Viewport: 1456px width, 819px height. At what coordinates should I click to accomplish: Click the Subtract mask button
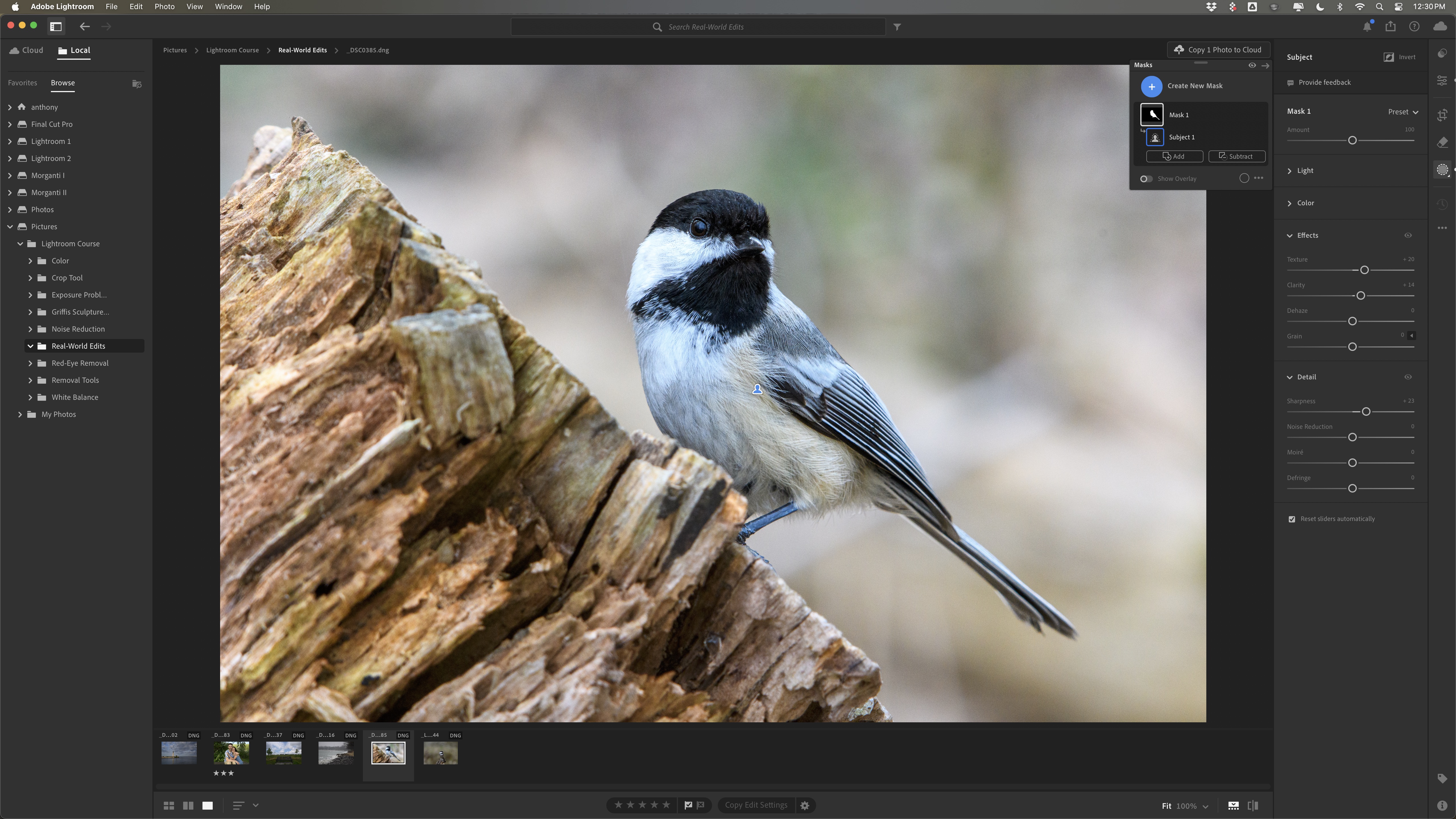pos(1236,157)
